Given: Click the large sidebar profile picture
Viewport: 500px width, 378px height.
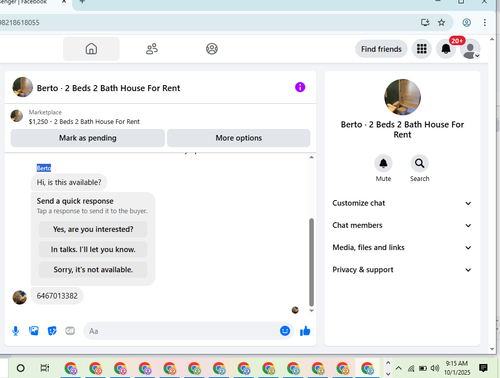Looking at the screenshot, I should [402, 97].
